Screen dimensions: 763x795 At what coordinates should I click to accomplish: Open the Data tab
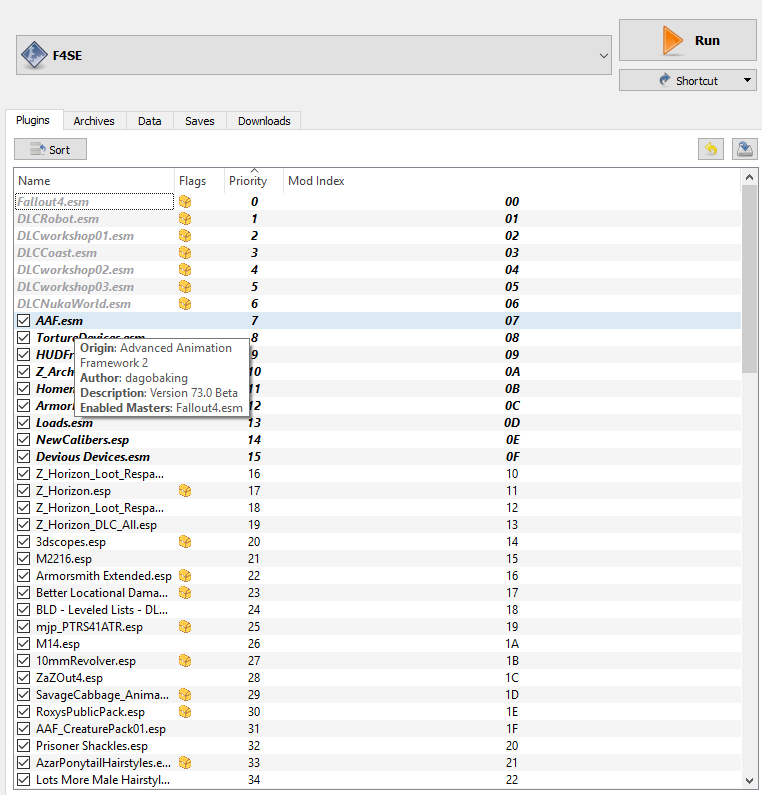(x=150, y=121)
